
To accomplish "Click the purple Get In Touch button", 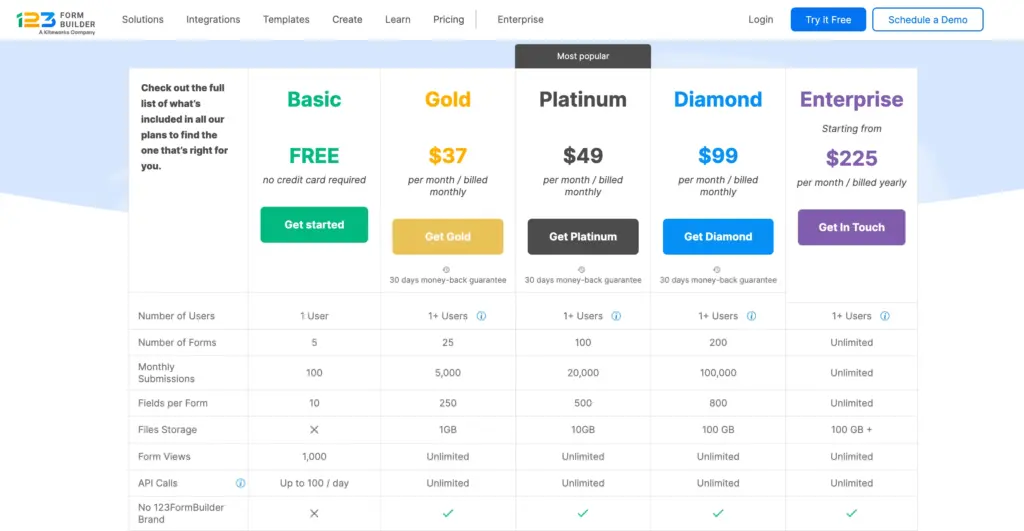I will (851, 227).
